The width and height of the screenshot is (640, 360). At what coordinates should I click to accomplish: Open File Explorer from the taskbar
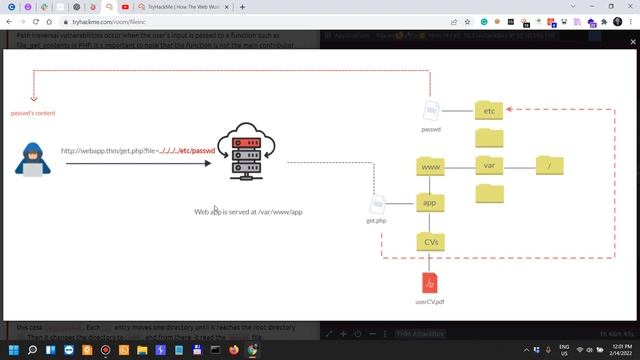142,350
